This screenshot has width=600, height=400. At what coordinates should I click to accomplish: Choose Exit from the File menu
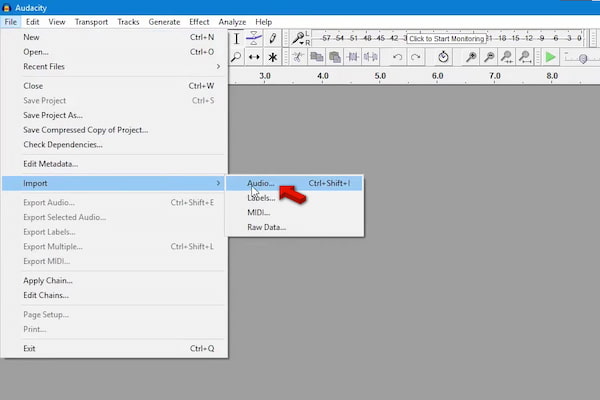point(114,348)
